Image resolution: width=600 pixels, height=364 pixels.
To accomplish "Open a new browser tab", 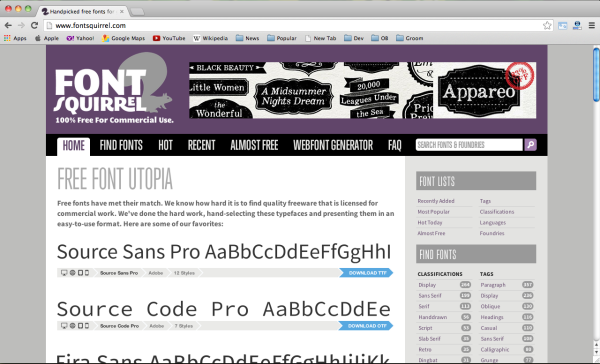I will [x=137, y=12].
